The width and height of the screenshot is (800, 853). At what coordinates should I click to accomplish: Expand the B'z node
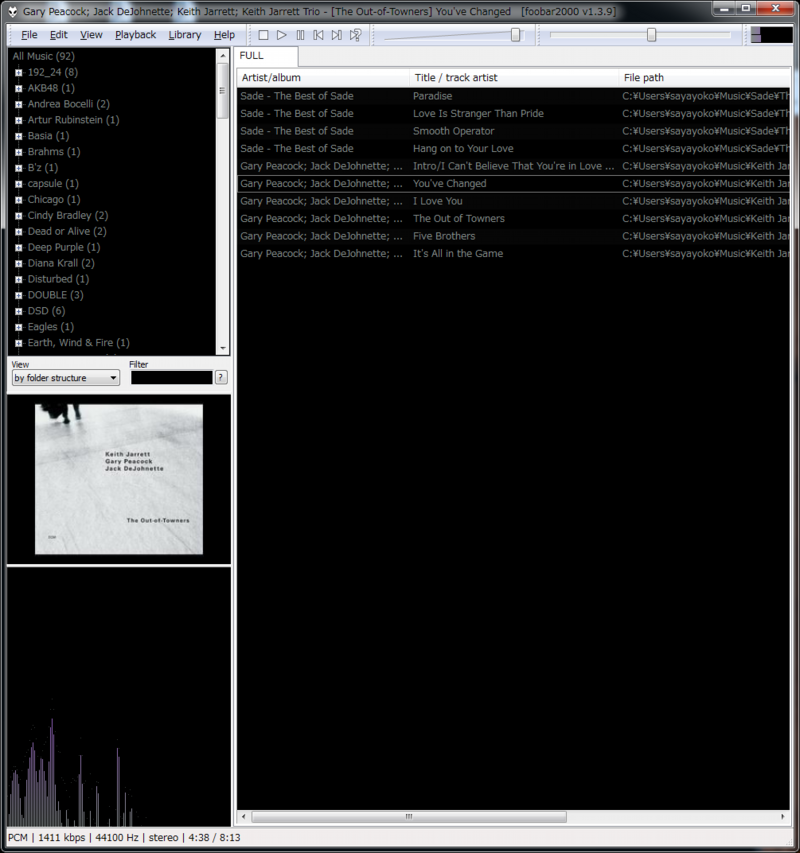pyautogui.click(x=19, y=168)
